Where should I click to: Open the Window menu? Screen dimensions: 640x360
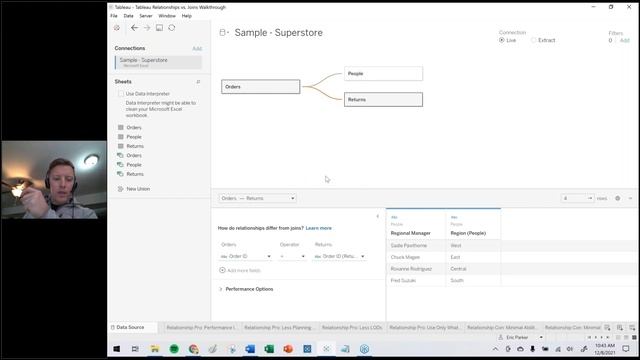tap(167, 16)
